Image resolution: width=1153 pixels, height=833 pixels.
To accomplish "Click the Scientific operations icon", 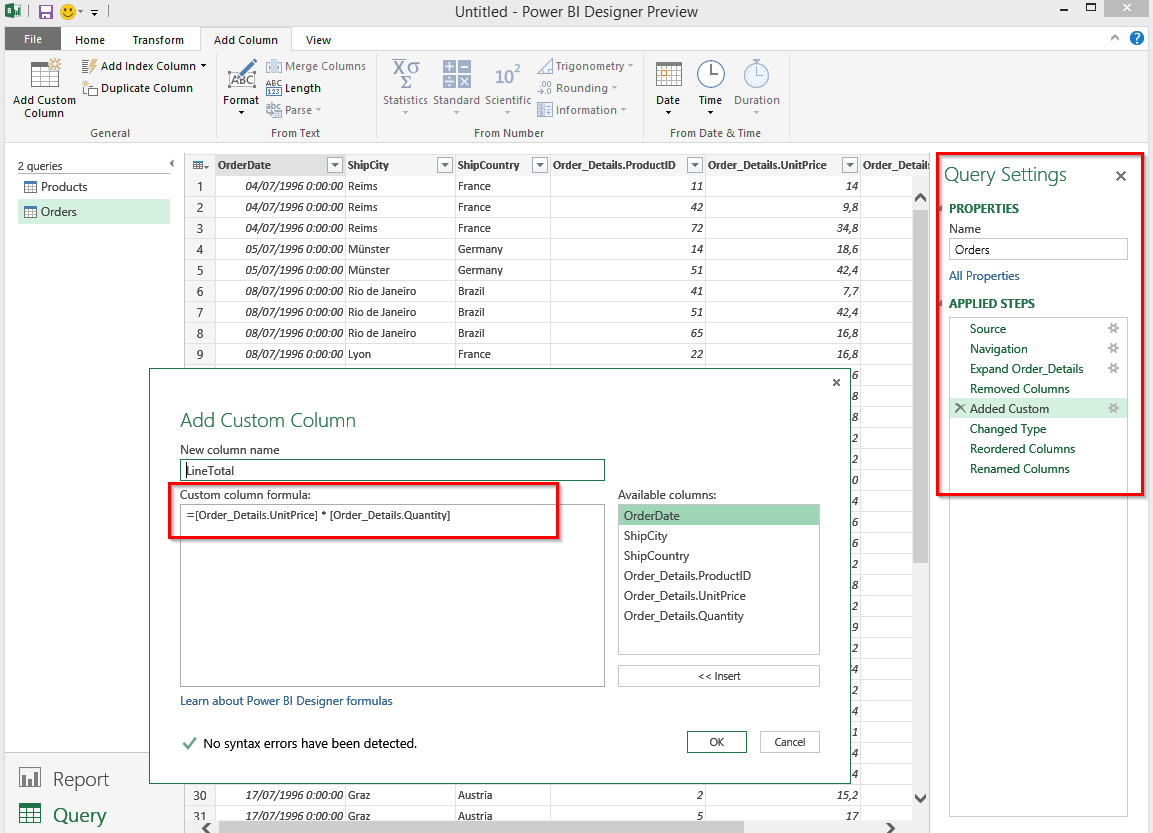I will pos(507,75).
